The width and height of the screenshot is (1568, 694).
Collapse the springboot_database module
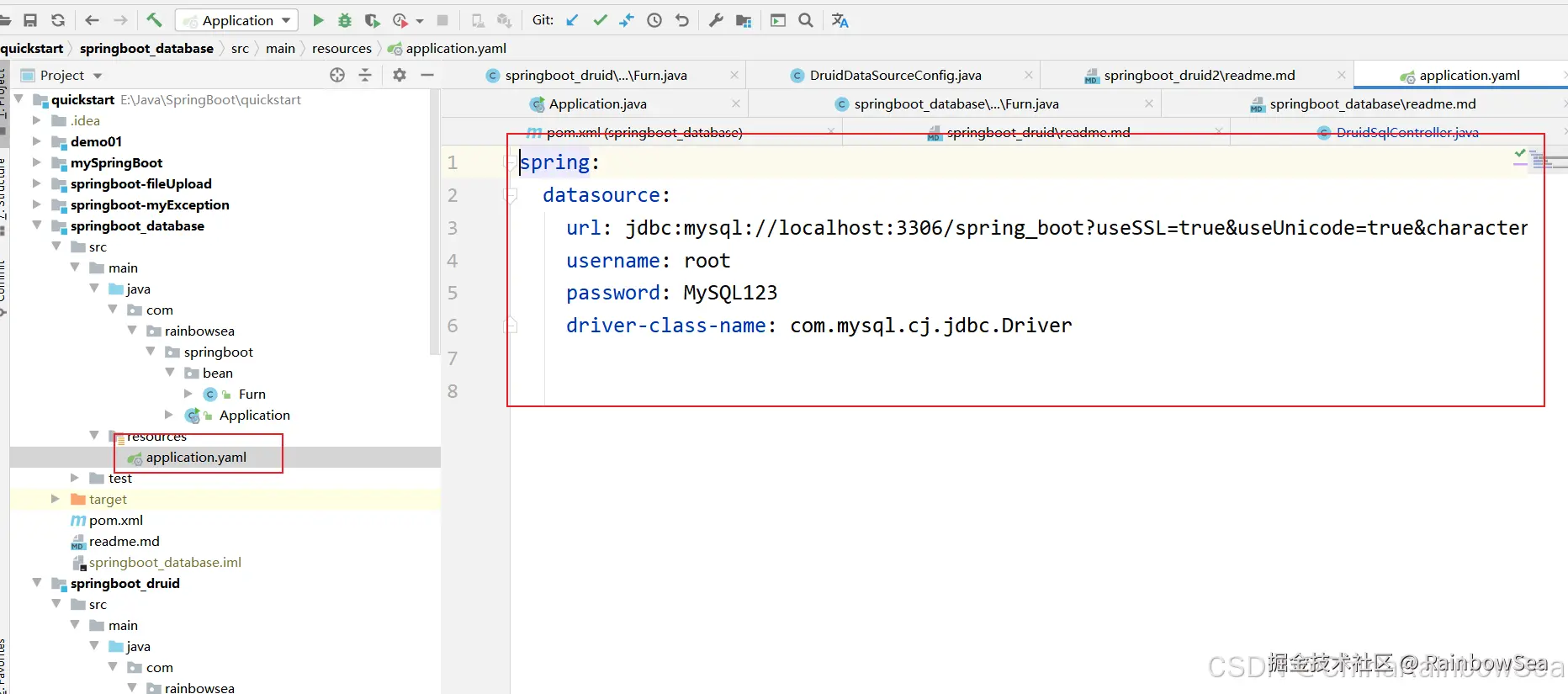(x=36, y=225)
